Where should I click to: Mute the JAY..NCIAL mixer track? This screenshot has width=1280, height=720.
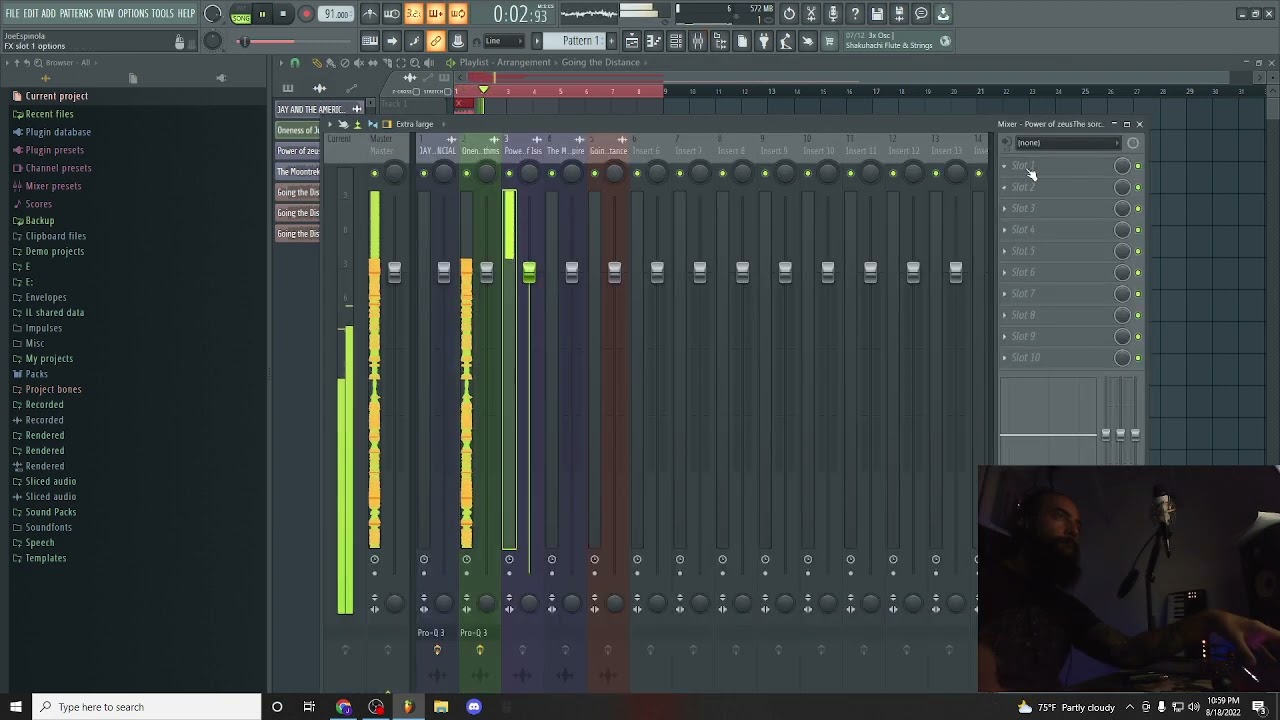point(424,174)
